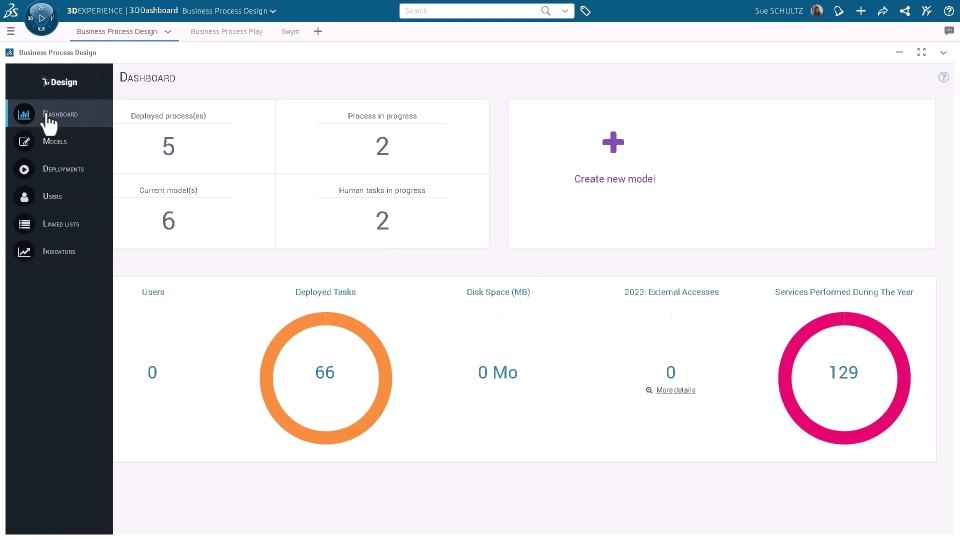Click the purple plus create icon
Image resolution: width=960 pixels, height=540 pixels.
point(613,143)
